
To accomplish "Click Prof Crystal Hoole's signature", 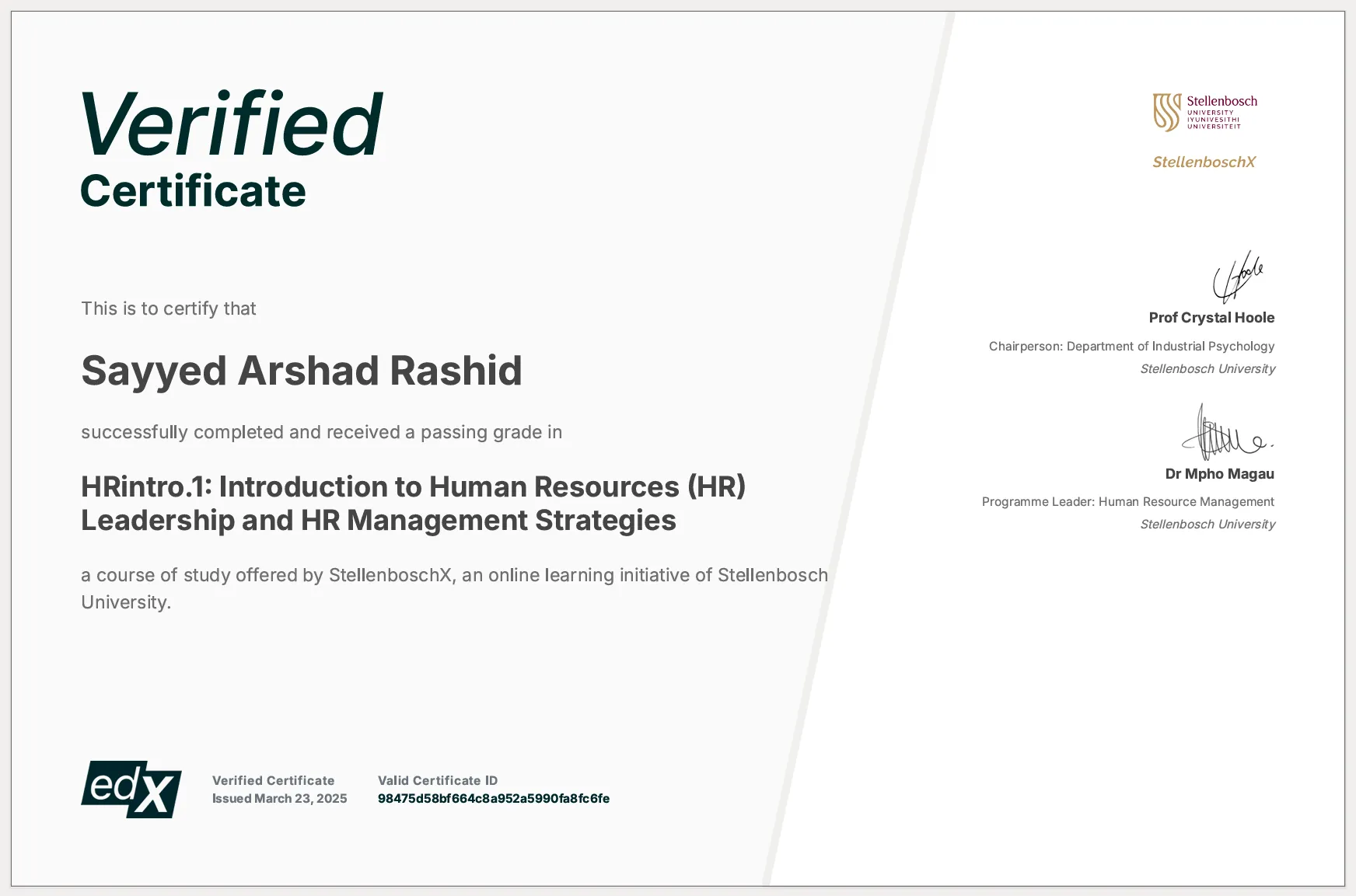I will pyautogui.click(x=1239, y=277).
